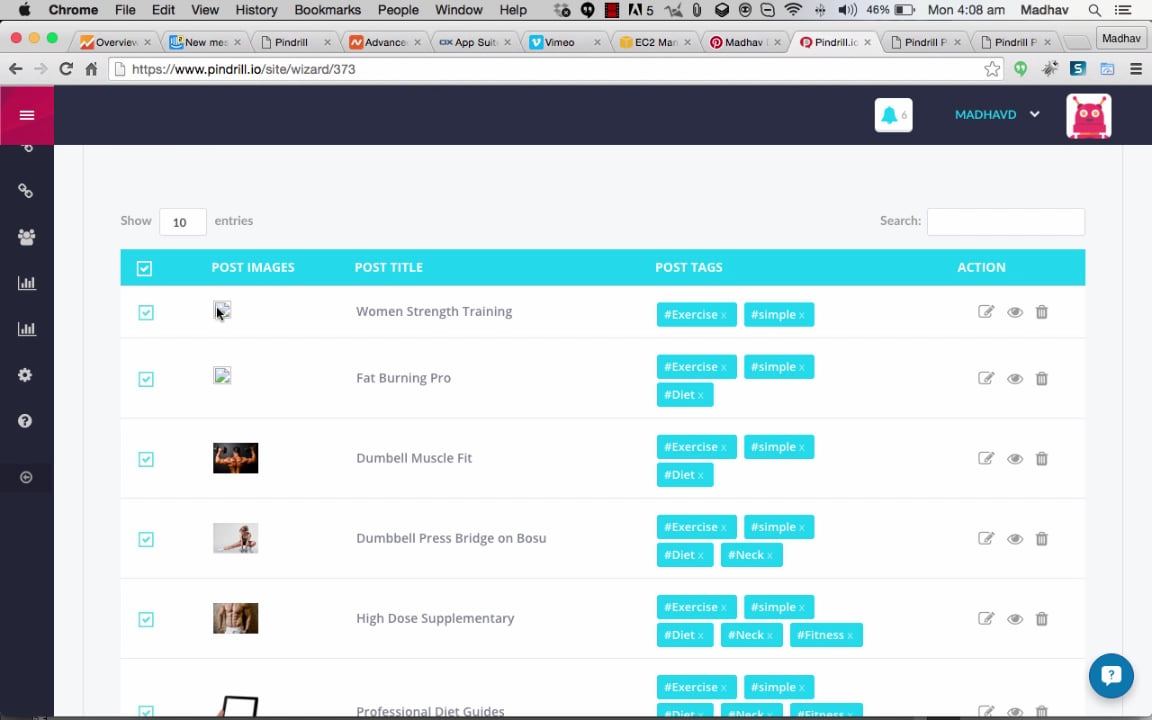The image size is (1152, 720).
Task: Edit the Women Strength Training post
Action: 986,312
